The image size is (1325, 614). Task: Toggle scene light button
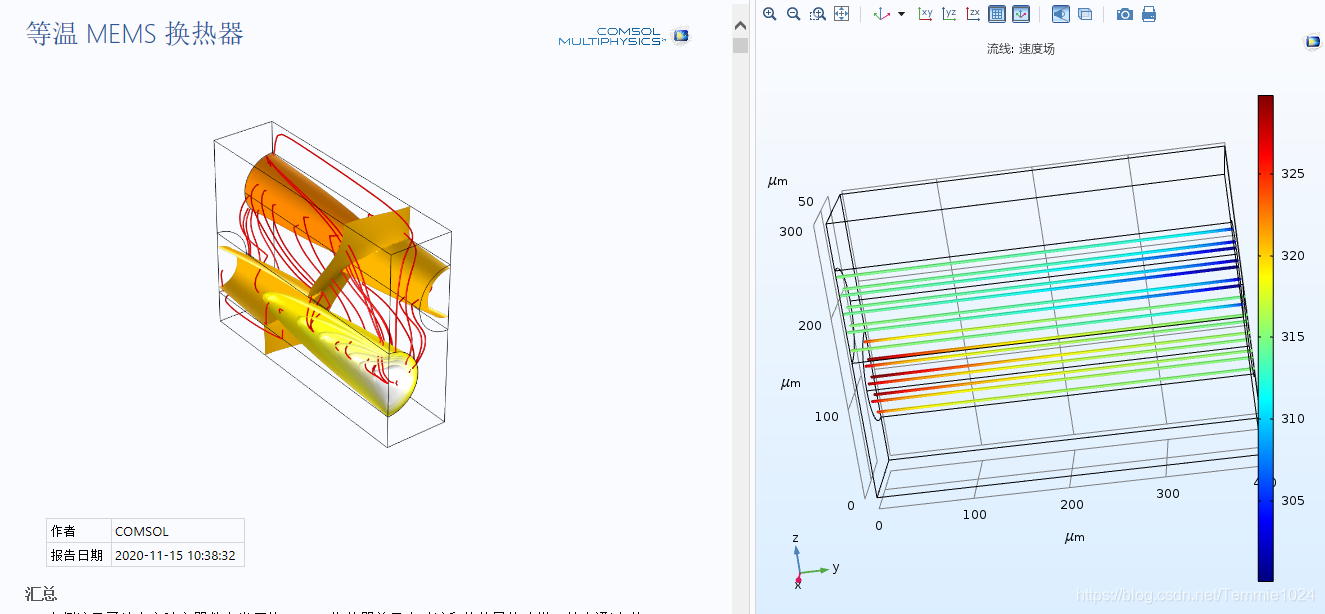point(1060,14)
